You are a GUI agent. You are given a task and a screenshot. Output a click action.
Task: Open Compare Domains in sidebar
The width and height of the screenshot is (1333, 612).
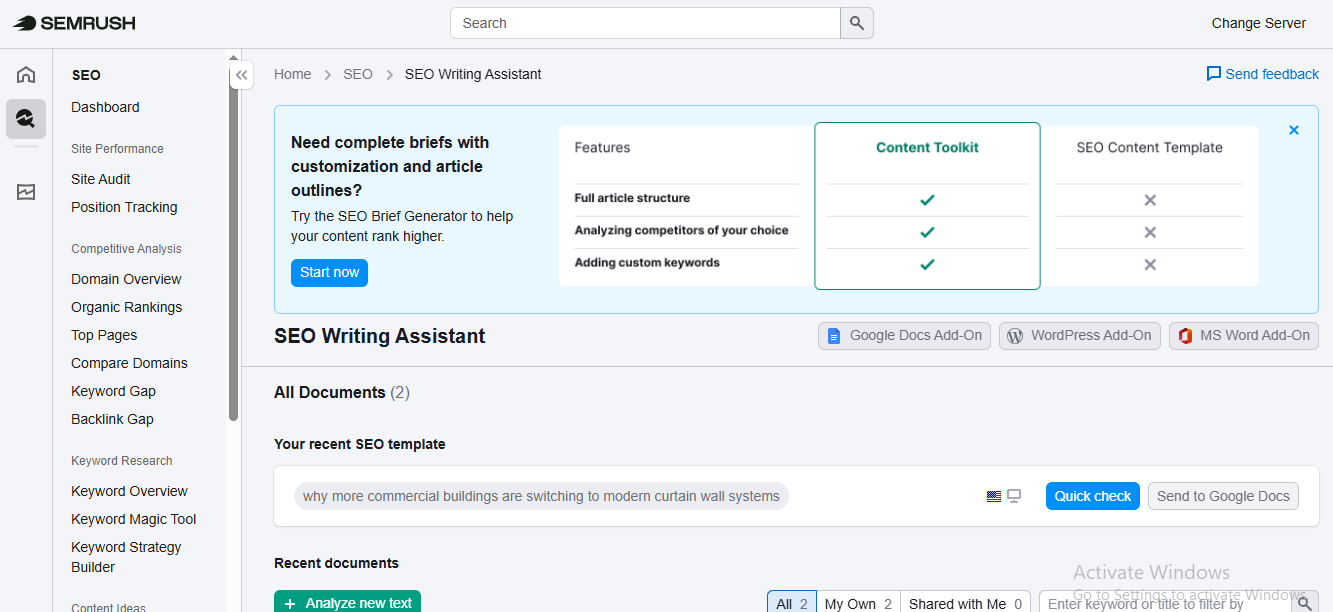[x=129, y=363]
